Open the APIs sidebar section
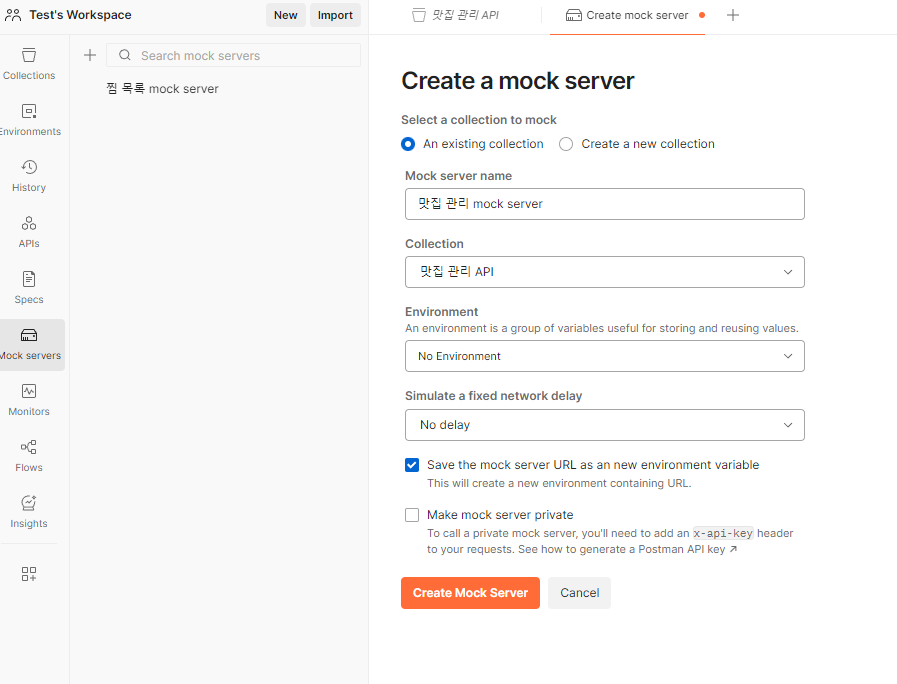897x684 pixels. coord(29,232)
